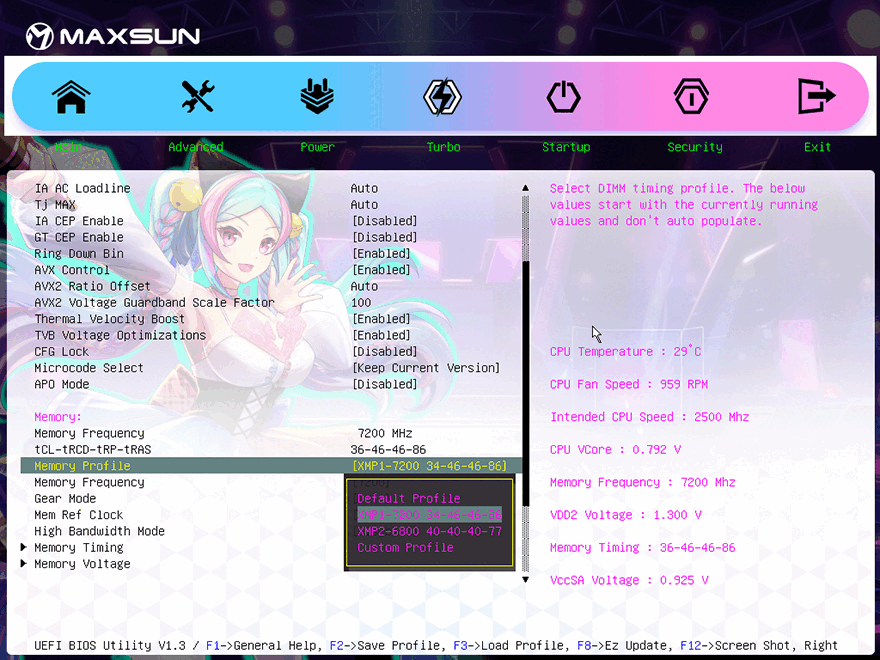The height and width of the screenshot is (660, 880).
Task: Open the Power plug icon
Action: point(317,96)
